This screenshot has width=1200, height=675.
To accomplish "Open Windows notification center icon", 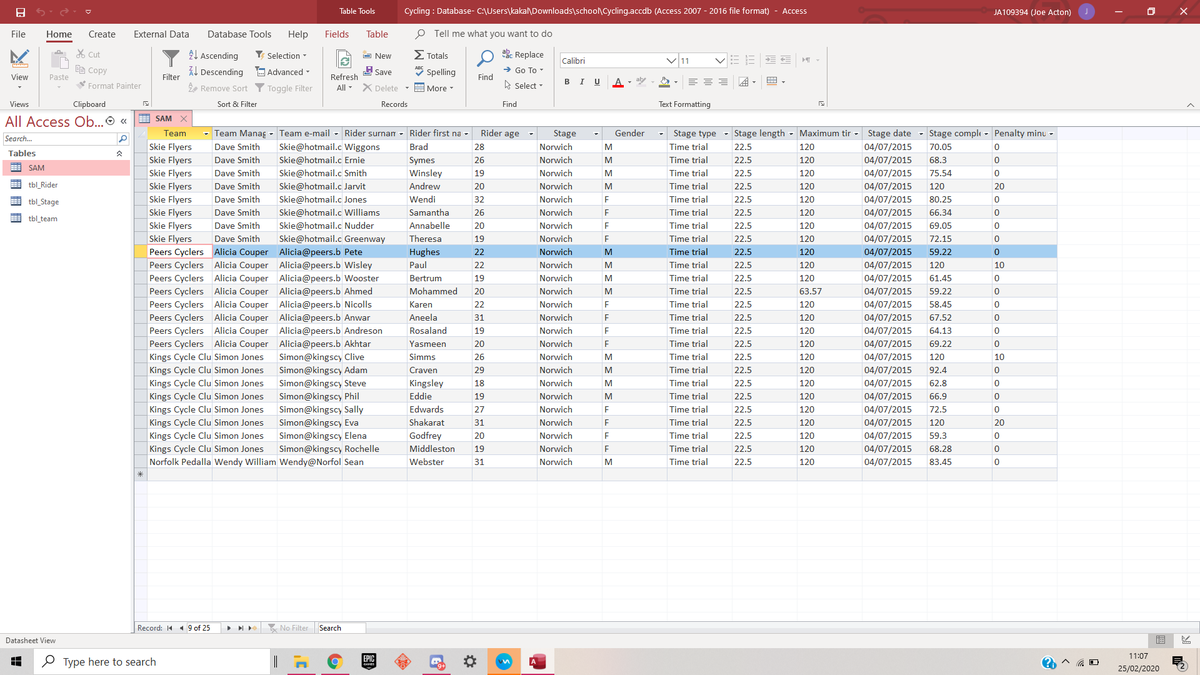I will click(1178, 662).
